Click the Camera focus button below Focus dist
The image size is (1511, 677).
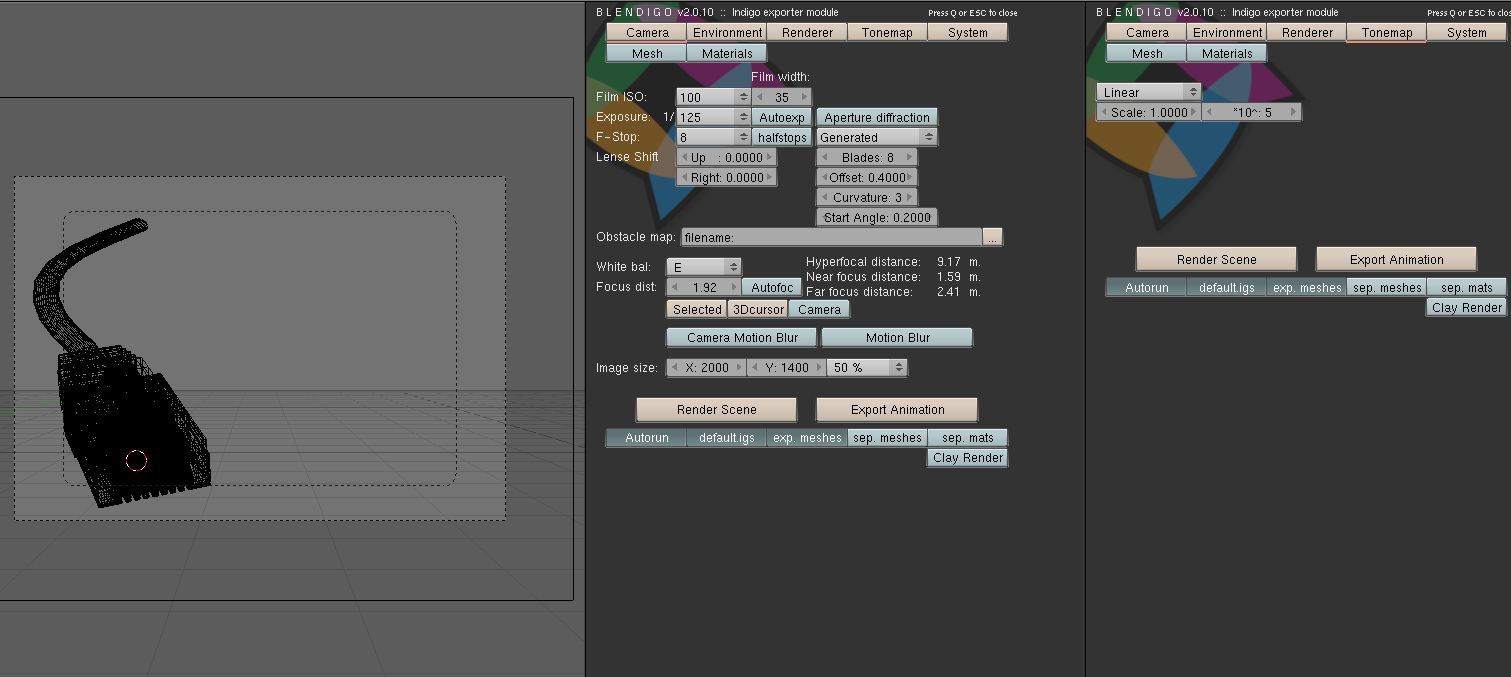pyautogui.click(x=819, y=309)
